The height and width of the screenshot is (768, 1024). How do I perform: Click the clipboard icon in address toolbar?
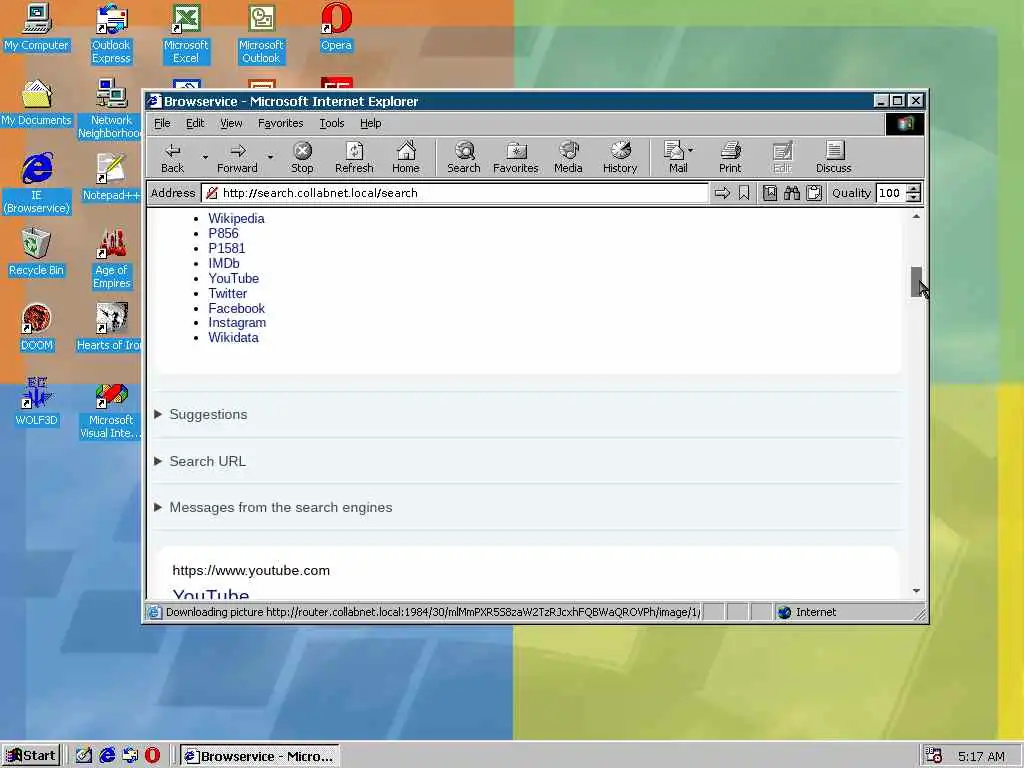[x=814, y=193]
